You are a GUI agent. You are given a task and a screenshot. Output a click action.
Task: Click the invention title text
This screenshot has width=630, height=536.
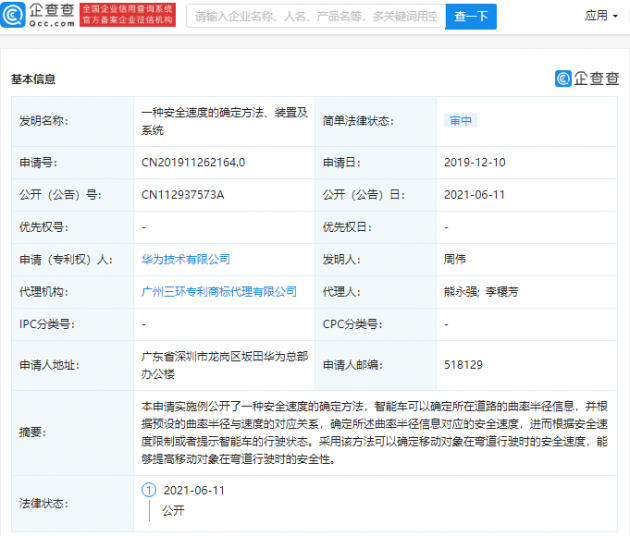pyautogui.click(x=224, y=121)
